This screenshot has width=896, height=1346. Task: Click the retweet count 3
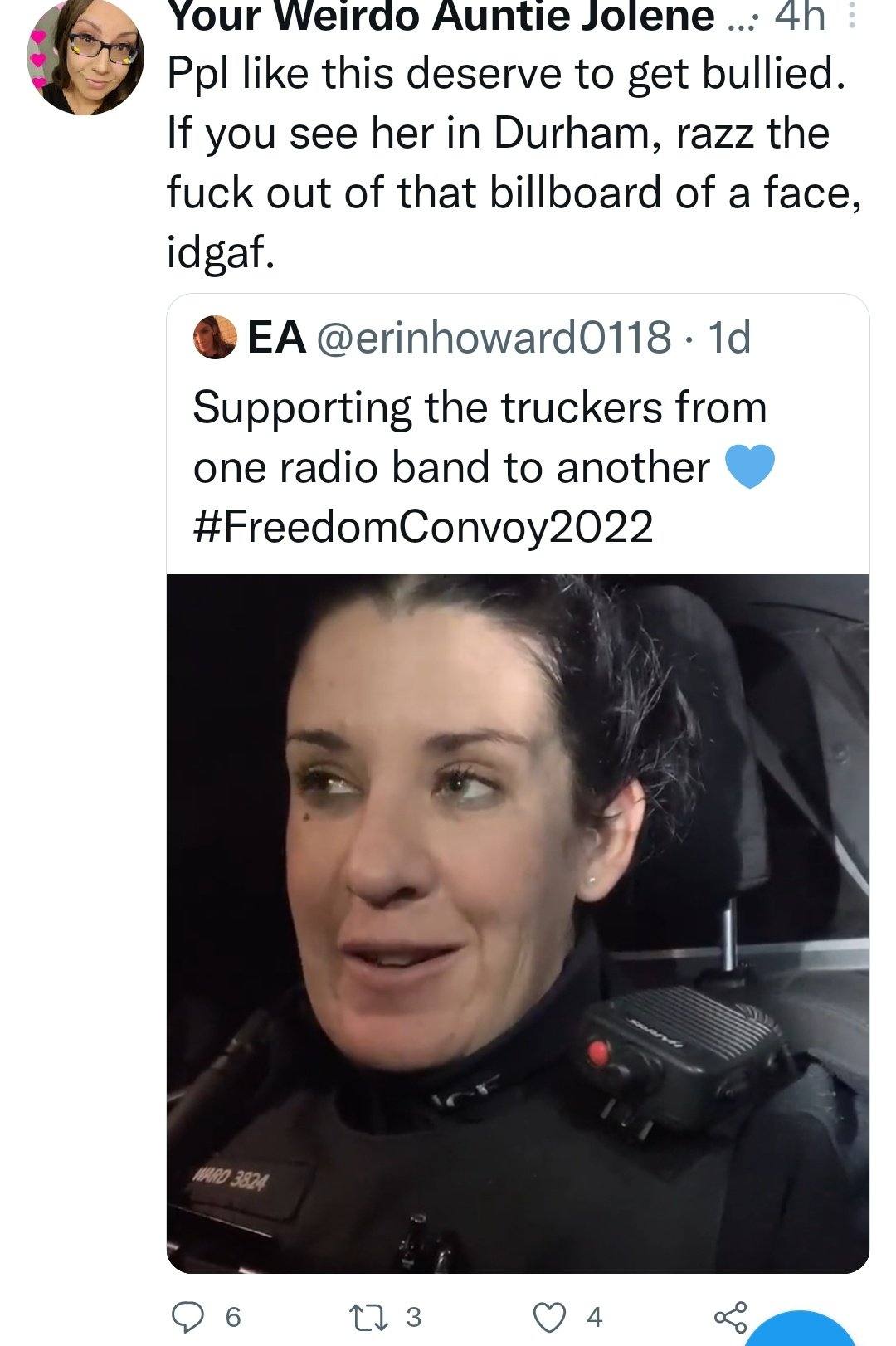(x=414, y=1318)
